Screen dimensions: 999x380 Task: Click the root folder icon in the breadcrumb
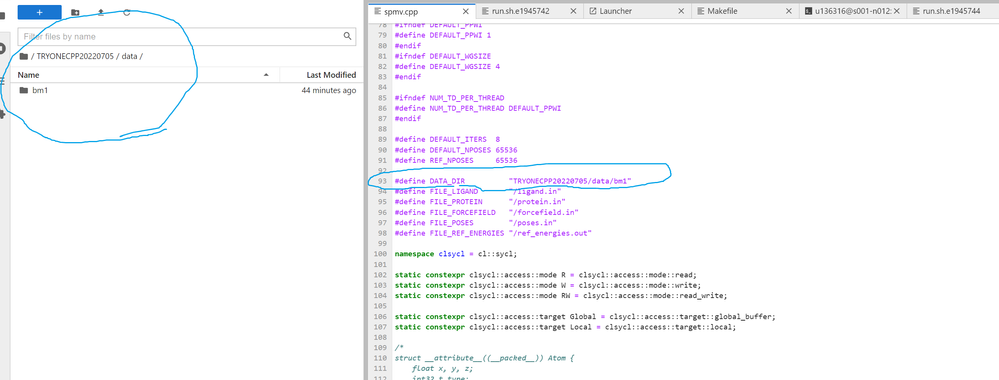[x=24, y=56]
